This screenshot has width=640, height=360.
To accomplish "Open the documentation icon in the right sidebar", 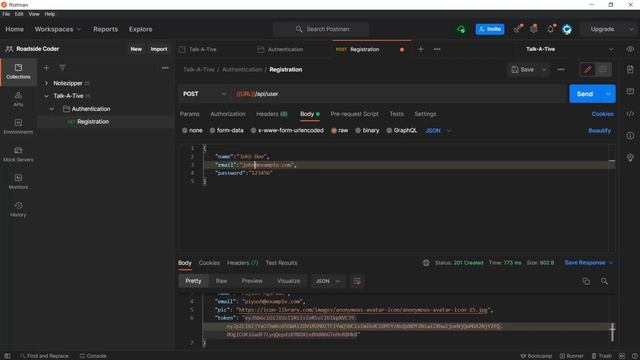I will click(630, 69).
